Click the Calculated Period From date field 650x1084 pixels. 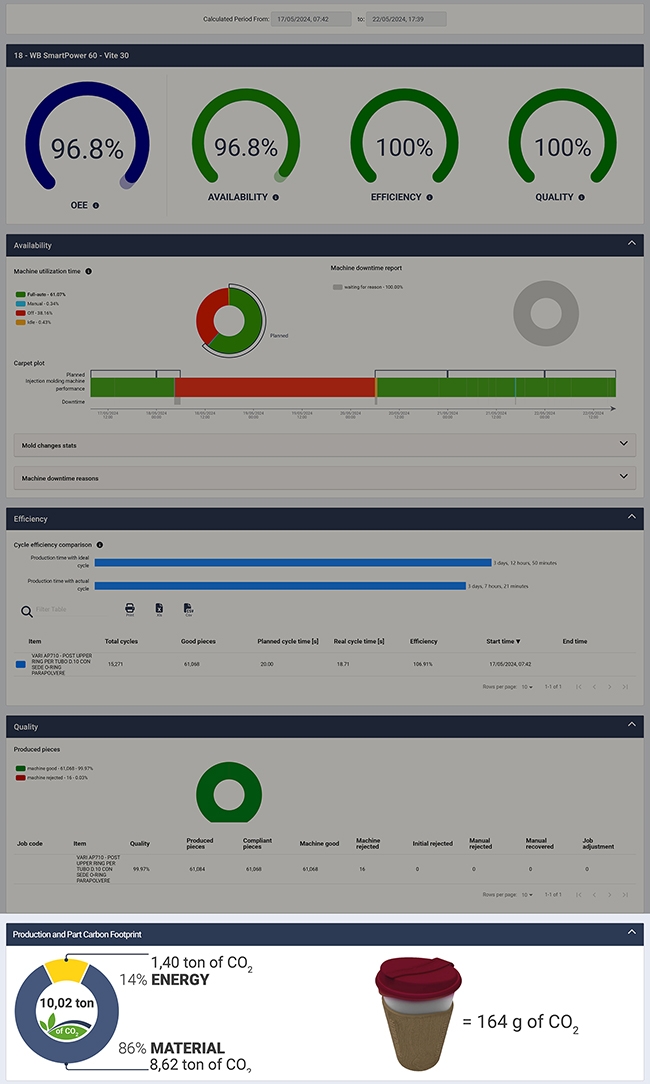click(x=309, y=19)
